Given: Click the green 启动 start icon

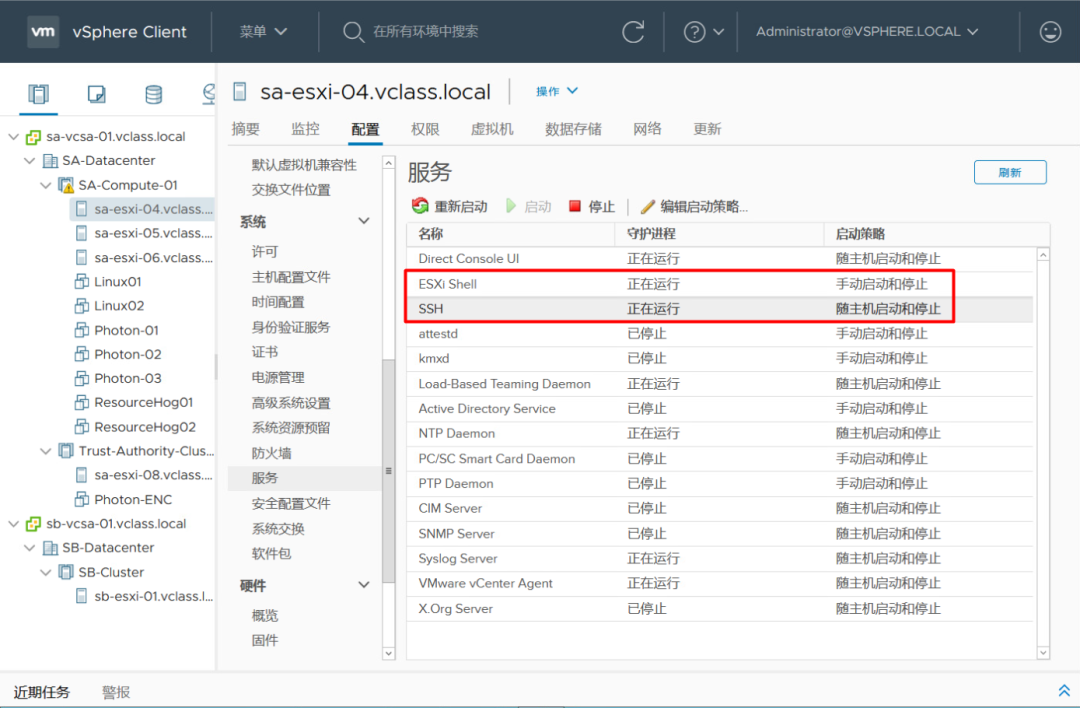Looking at the screenshot, I should click(x=510, y=206).
